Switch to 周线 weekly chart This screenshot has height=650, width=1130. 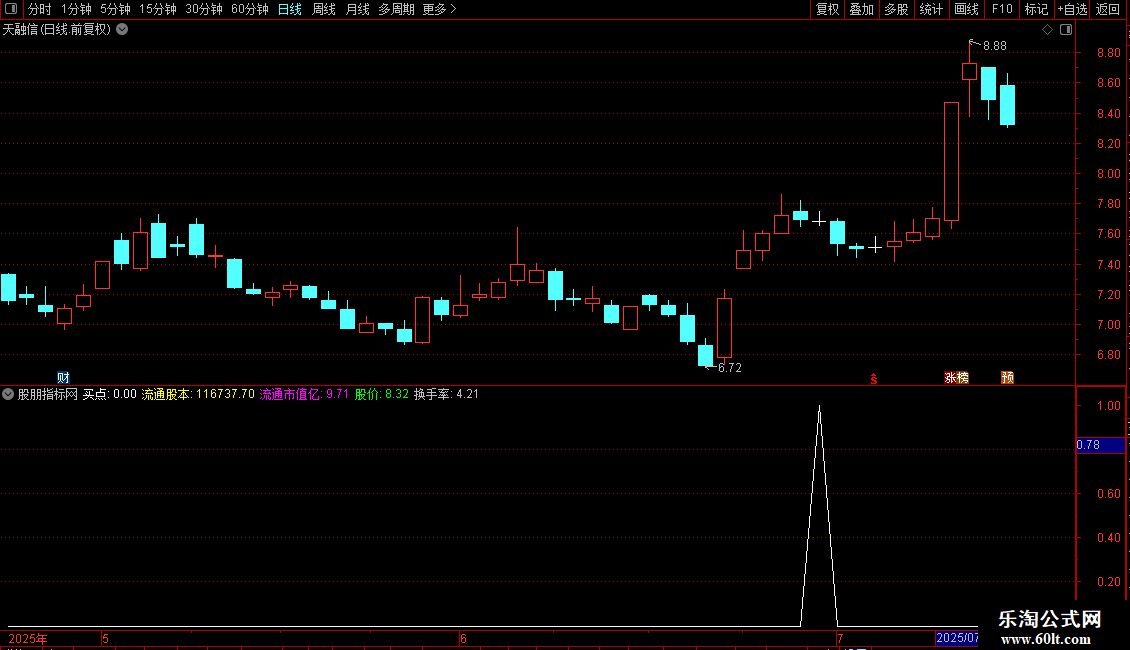tap(324, 9)
